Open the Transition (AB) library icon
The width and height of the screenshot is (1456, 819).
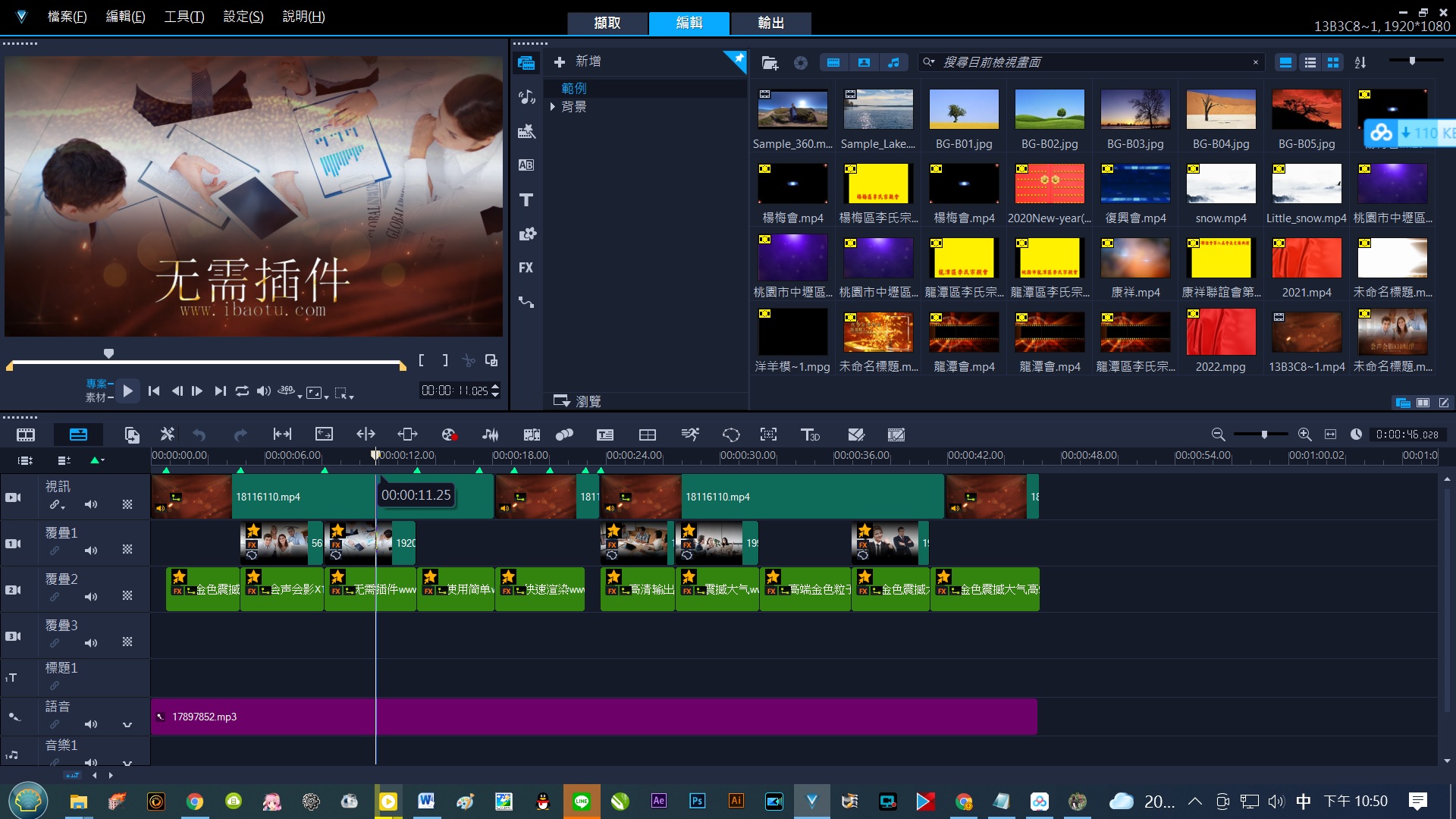pyautogui.click(x=526, y=165)
